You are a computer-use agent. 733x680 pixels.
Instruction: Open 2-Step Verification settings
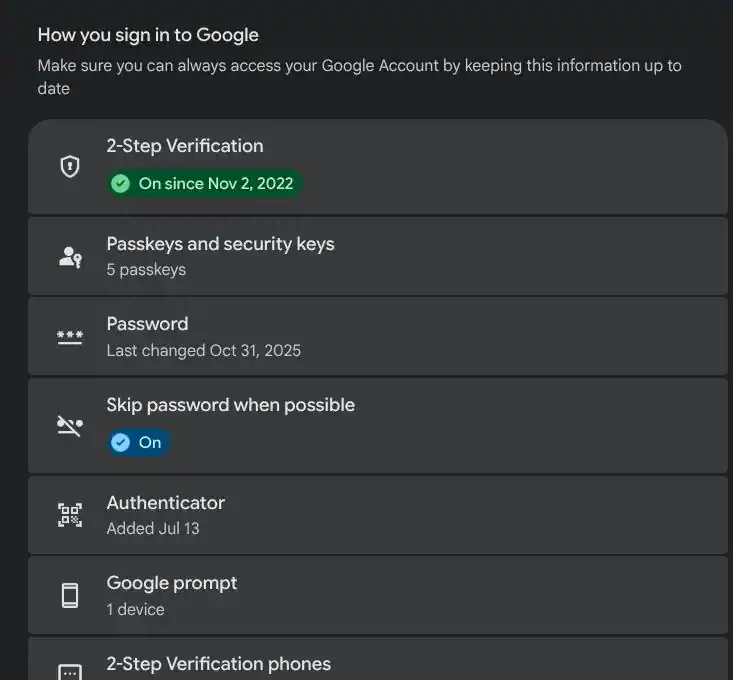[x=378, y=167]
